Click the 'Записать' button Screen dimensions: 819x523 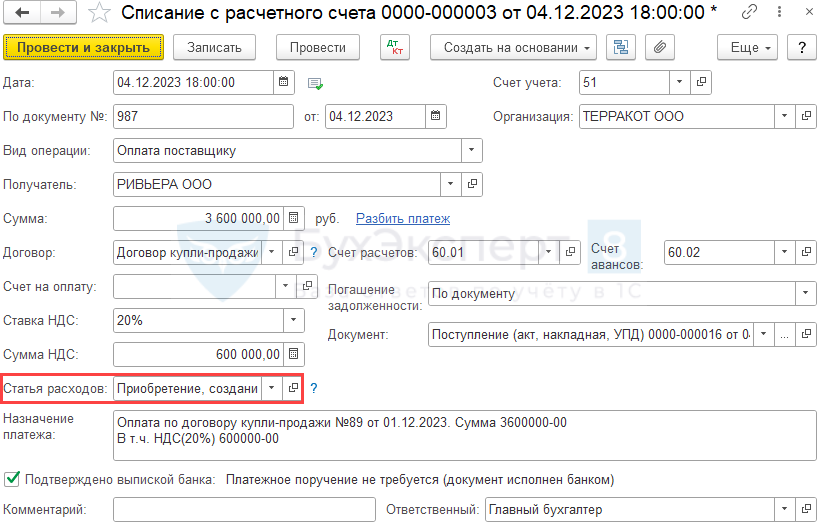pos(214,47)
